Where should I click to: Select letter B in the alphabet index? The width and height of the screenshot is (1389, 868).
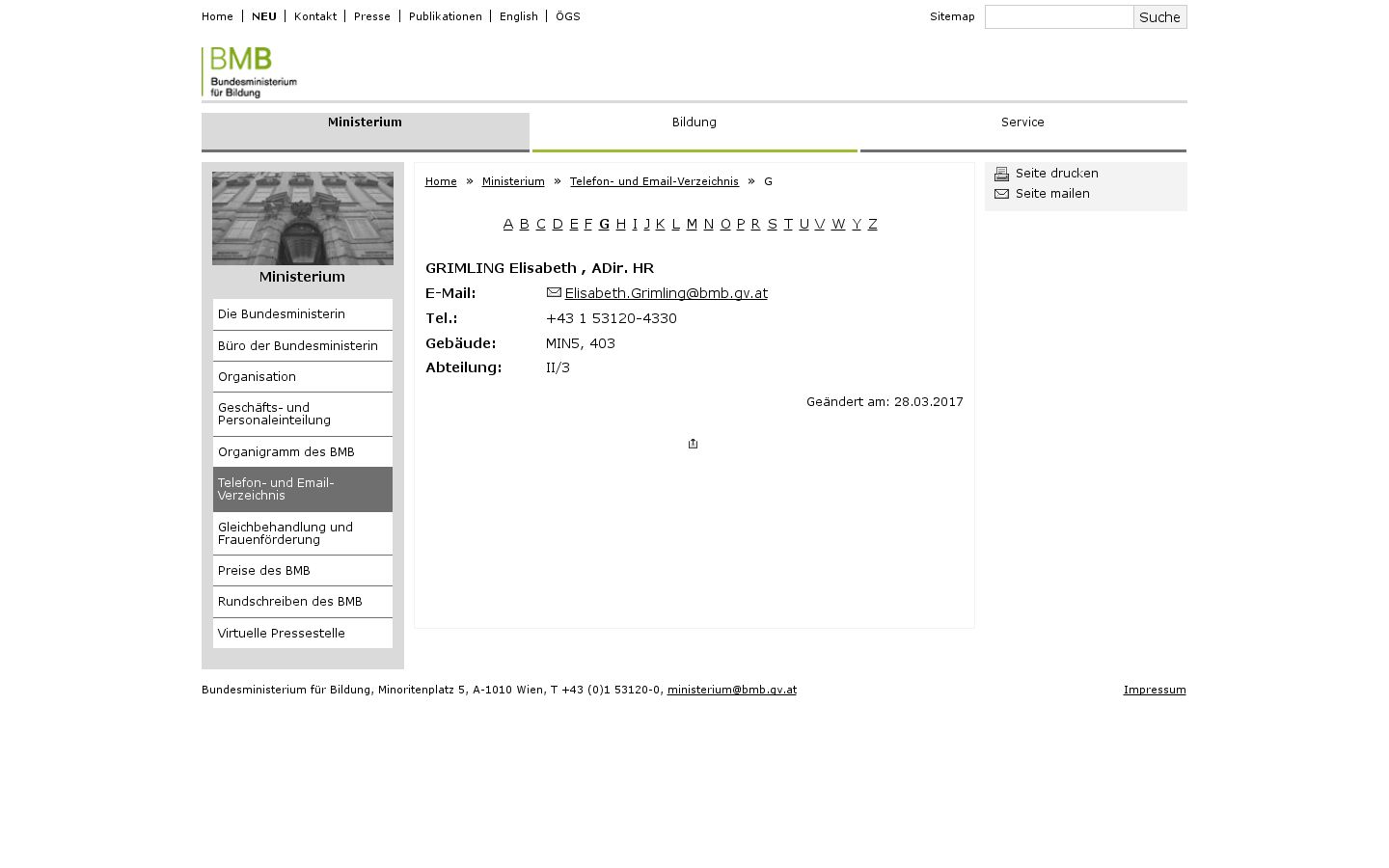tap(525, 224)
